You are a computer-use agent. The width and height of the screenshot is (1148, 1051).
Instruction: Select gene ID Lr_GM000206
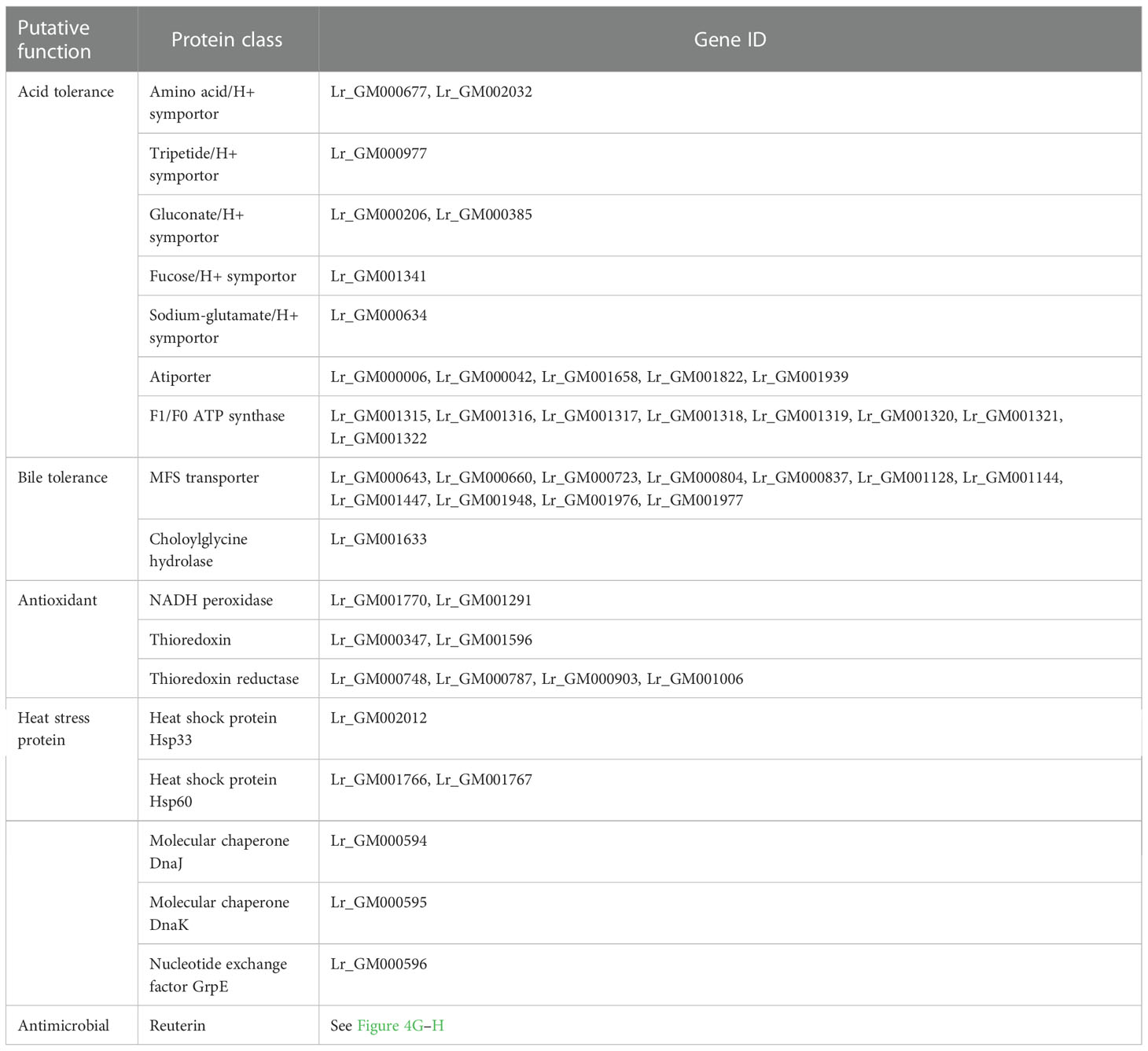tap(378, 215)
